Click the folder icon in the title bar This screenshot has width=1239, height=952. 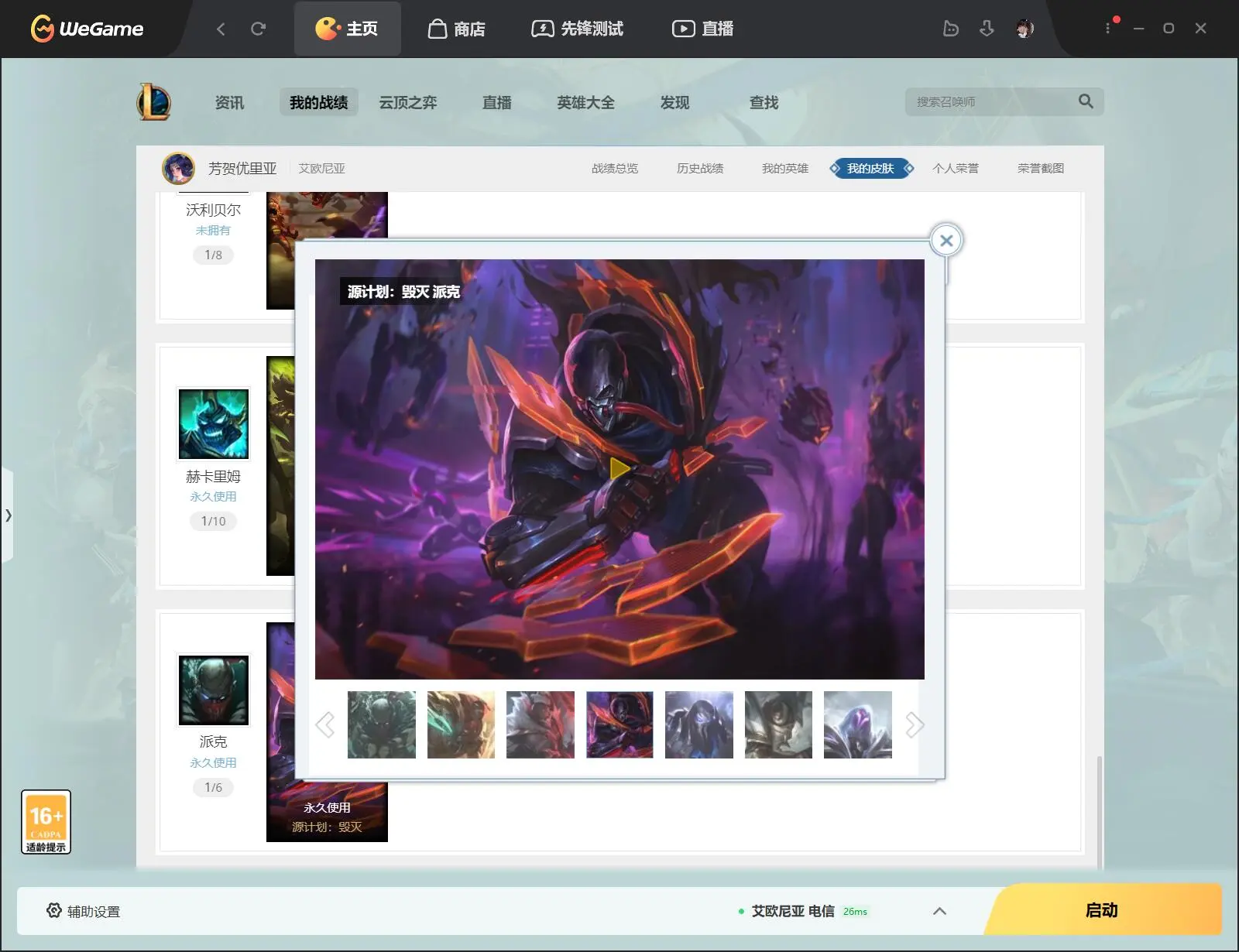tap(950, 29)
